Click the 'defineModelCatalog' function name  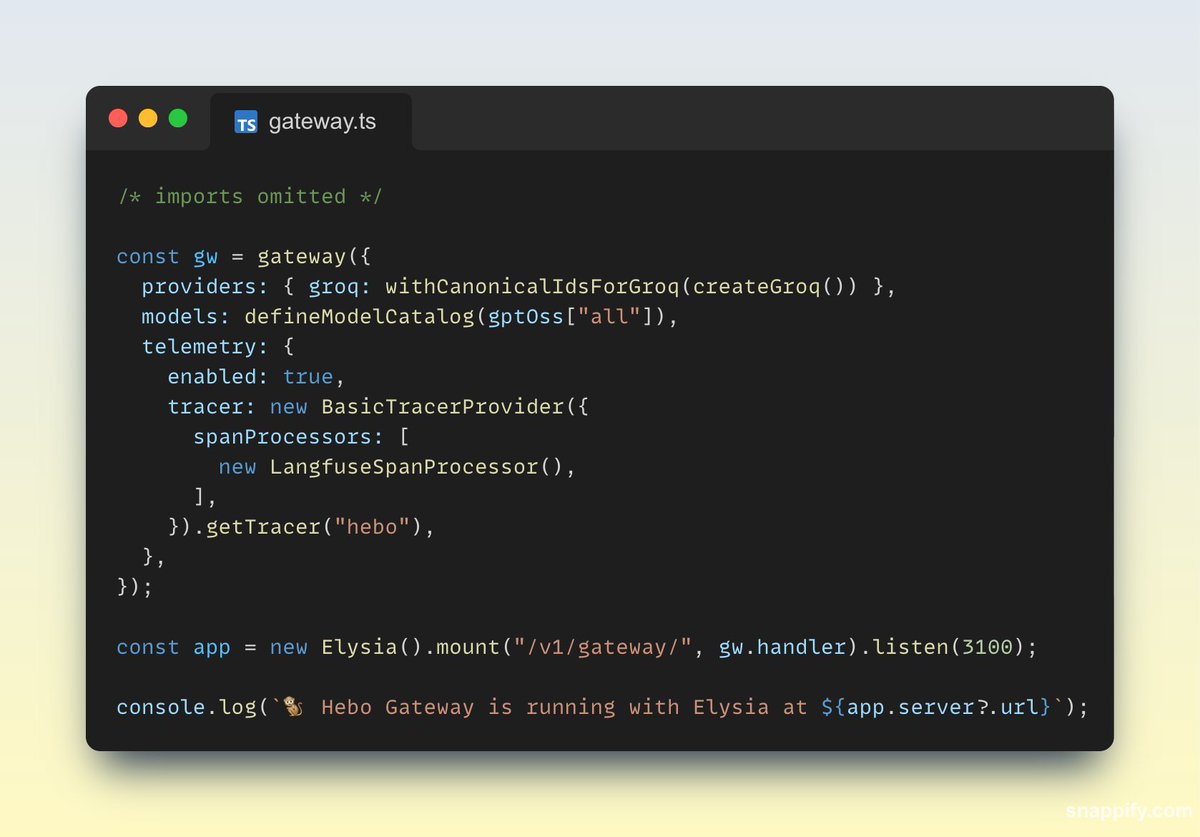(360, 316)
